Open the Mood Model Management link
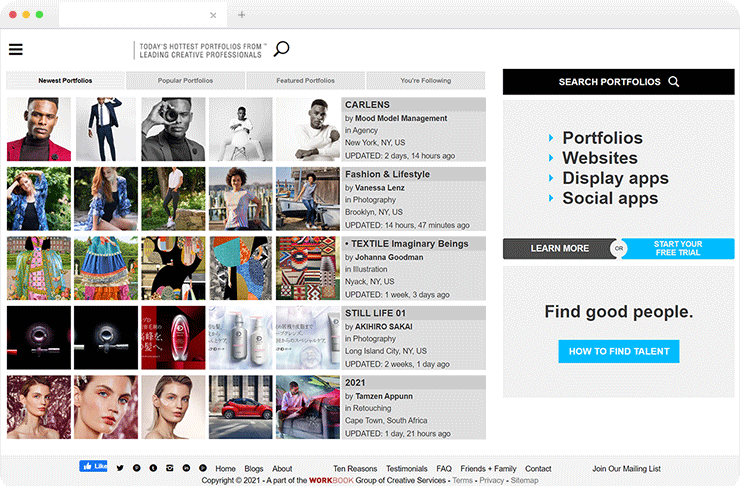Screen dimensions: 740x490 [x=401, y=118]
